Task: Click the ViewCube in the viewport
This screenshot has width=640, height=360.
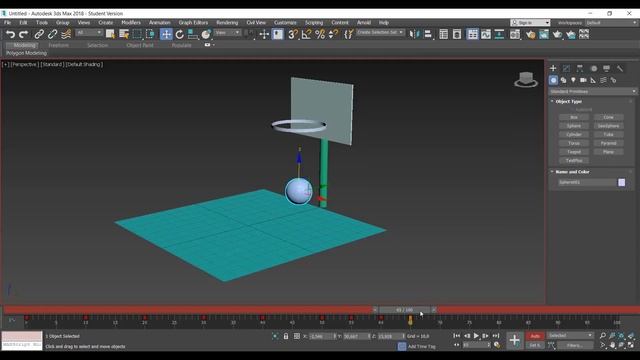Action: pyautogui.click(x=526, y=80)
